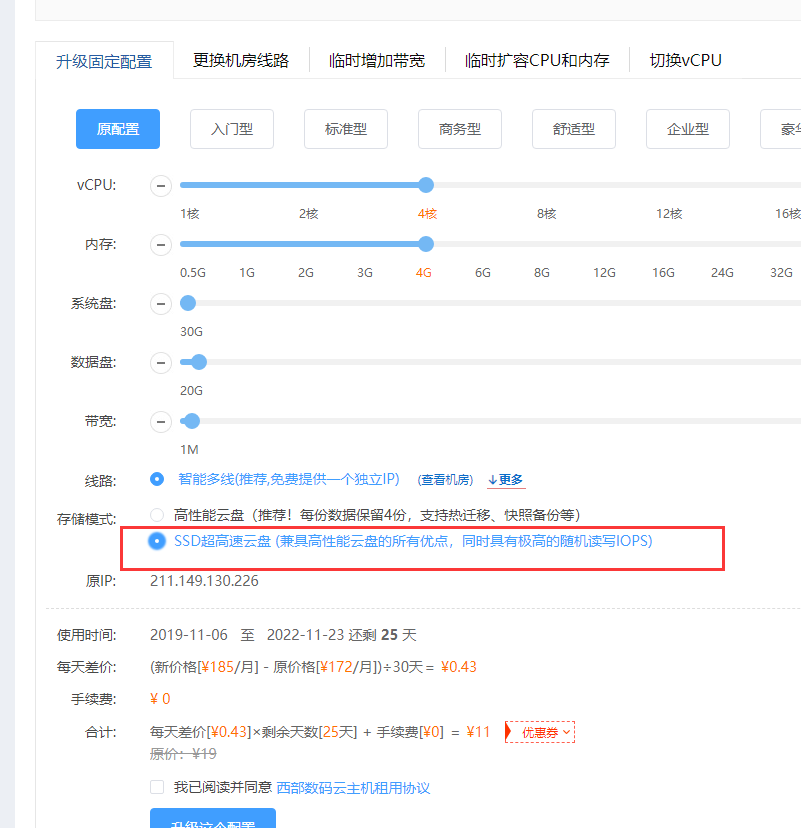Click the vCPU minus decrease icon
The height and width of the screenshot is (828, 801).
[161, 185]
